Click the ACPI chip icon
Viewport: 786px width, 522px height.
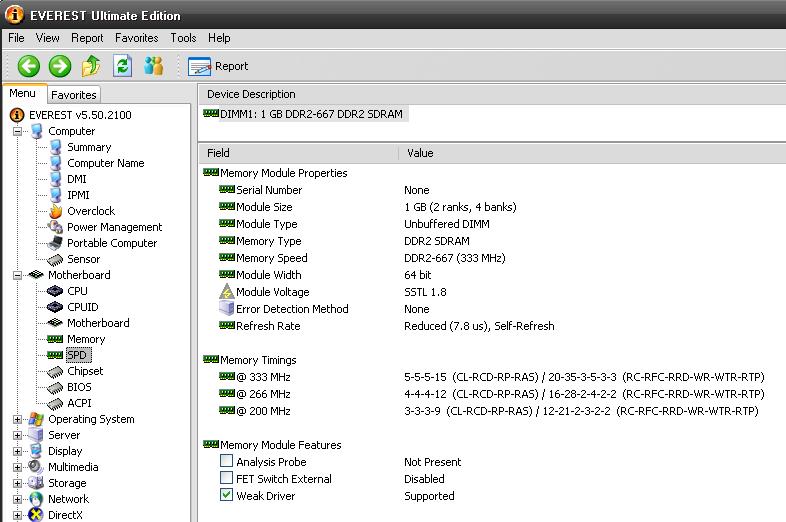(x=55, y=404)
